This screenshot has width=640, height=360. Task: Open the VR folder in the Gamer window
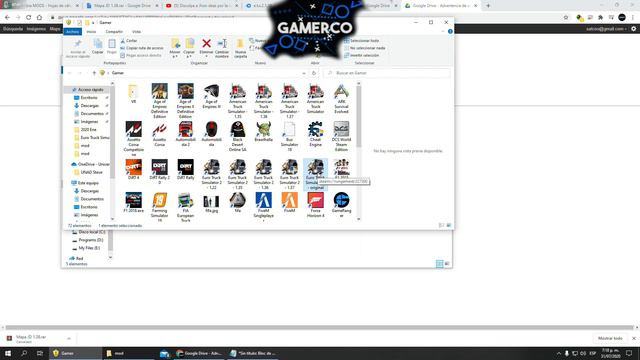click(133, 94)
